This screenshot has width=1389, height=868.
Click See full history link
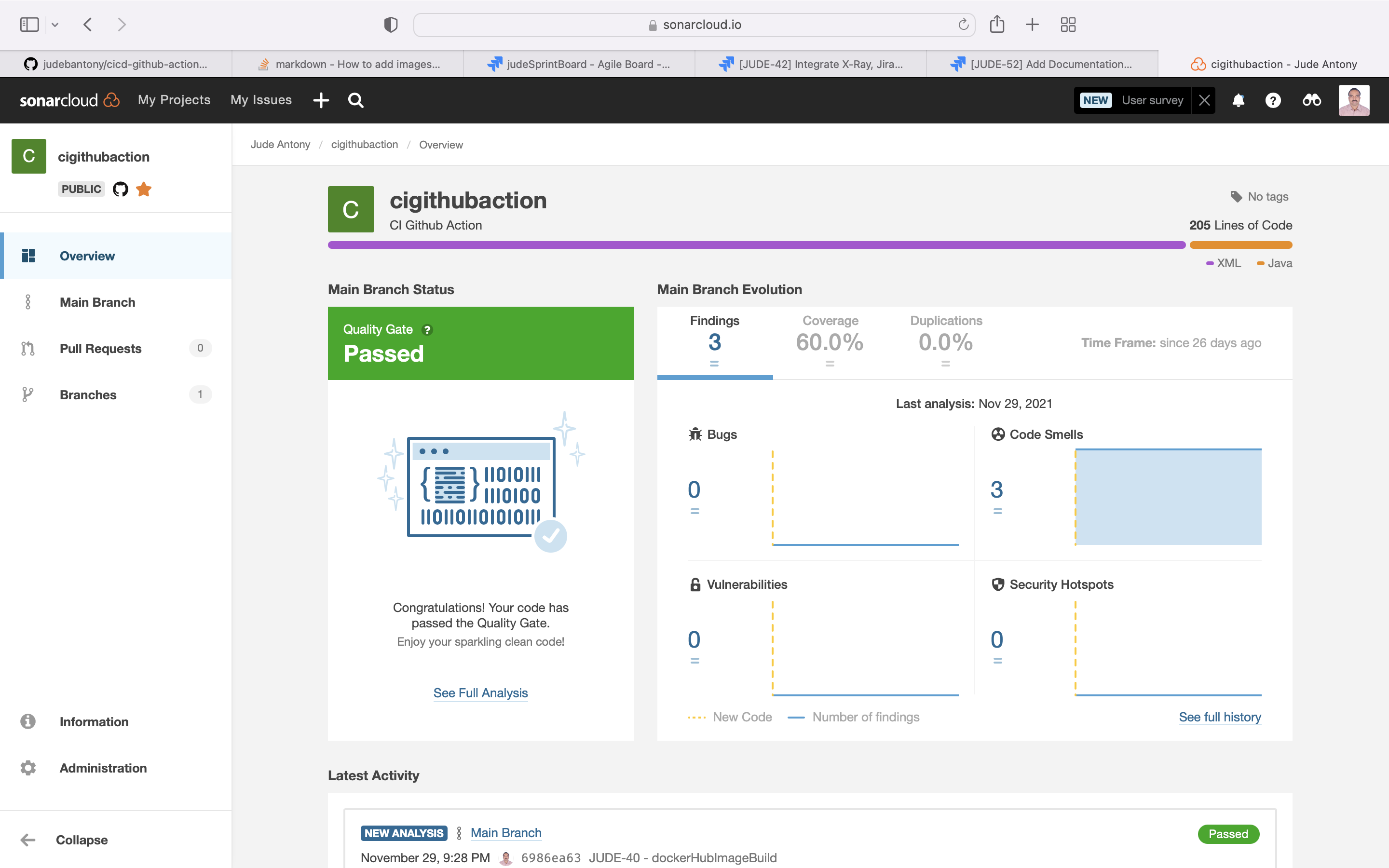coord(1220,717)
